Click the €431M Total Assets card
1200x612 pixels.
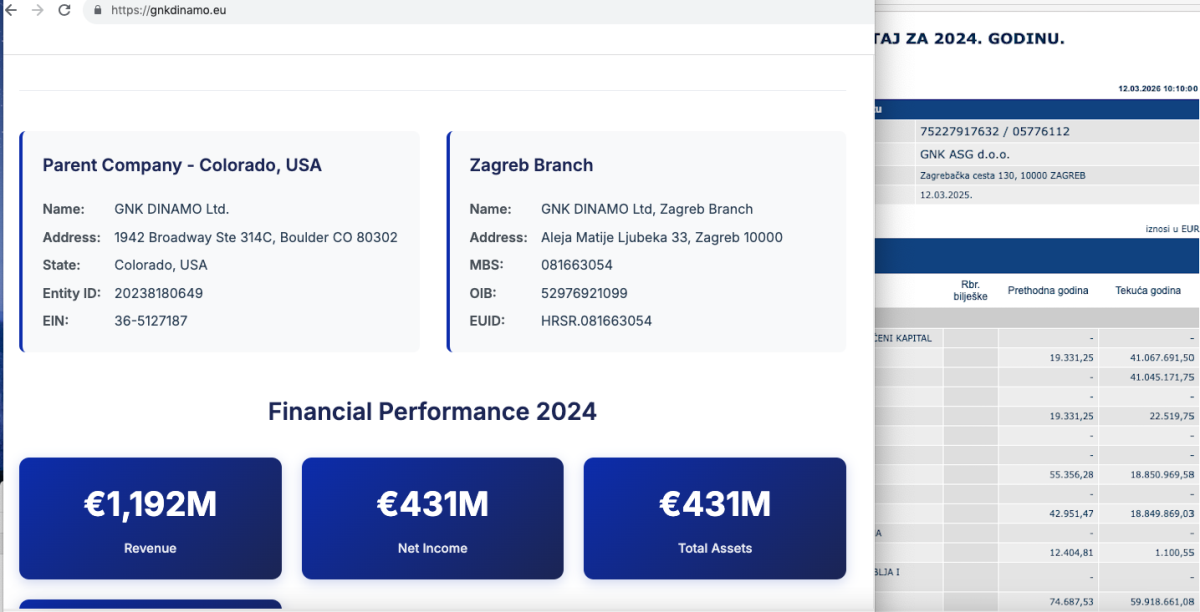click(x=714, y=518)
